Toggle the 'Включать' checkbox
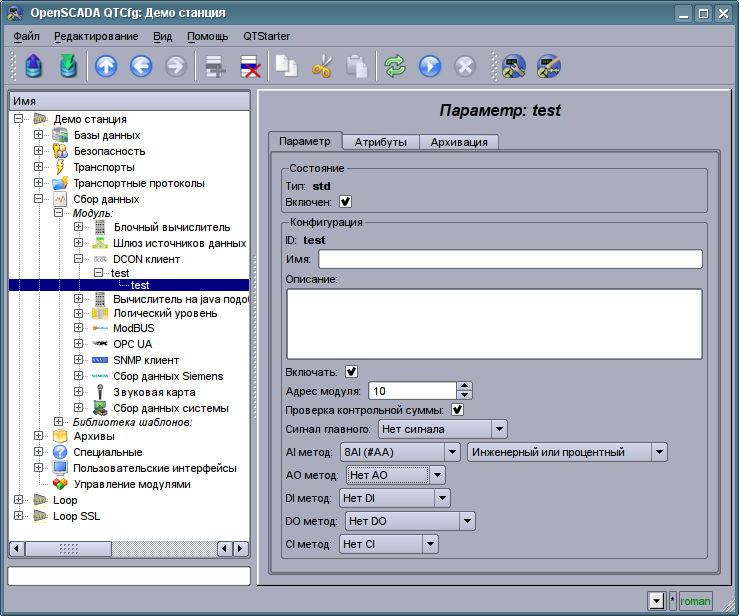The width and height of the screenshot is (739, 616). [x=351, y=371]
